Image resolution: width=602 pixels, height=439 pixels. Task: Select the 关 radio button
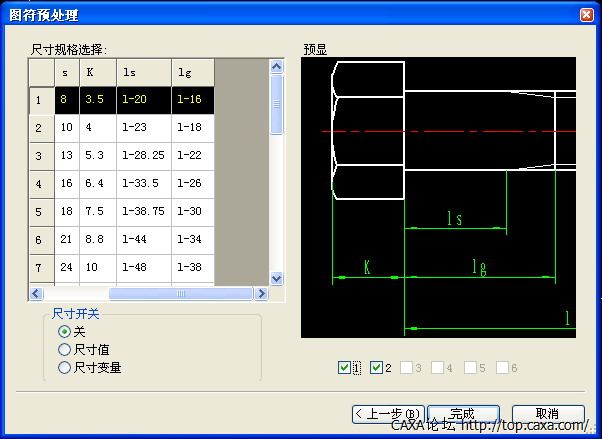65,332
